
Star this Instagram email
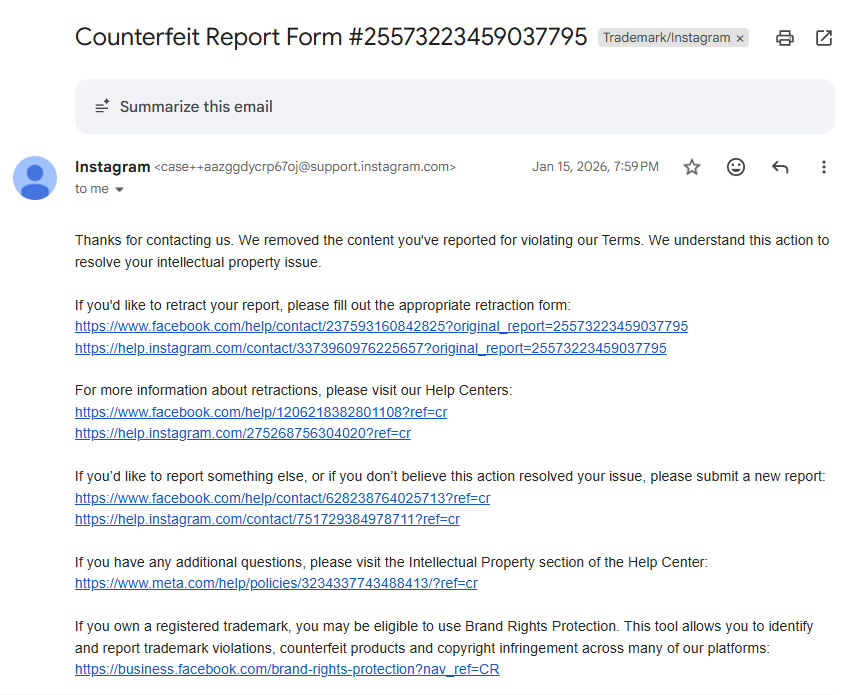tap(692, 167)
